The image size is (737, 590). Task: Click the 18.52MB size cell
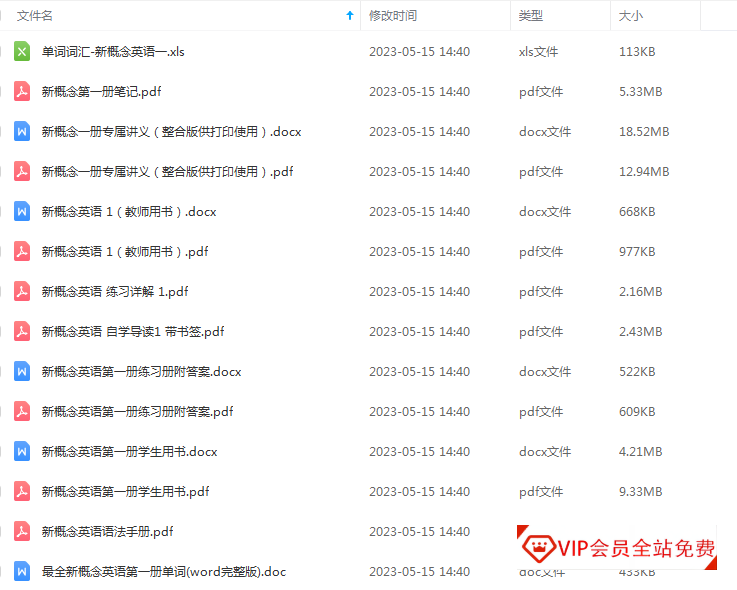coord(644,132)
